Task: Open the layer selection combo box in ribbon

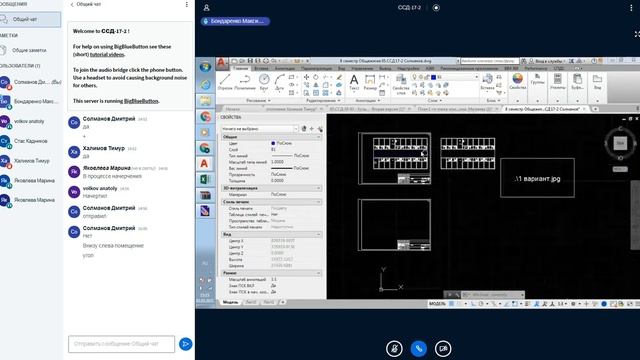Action: coord(445,77)
